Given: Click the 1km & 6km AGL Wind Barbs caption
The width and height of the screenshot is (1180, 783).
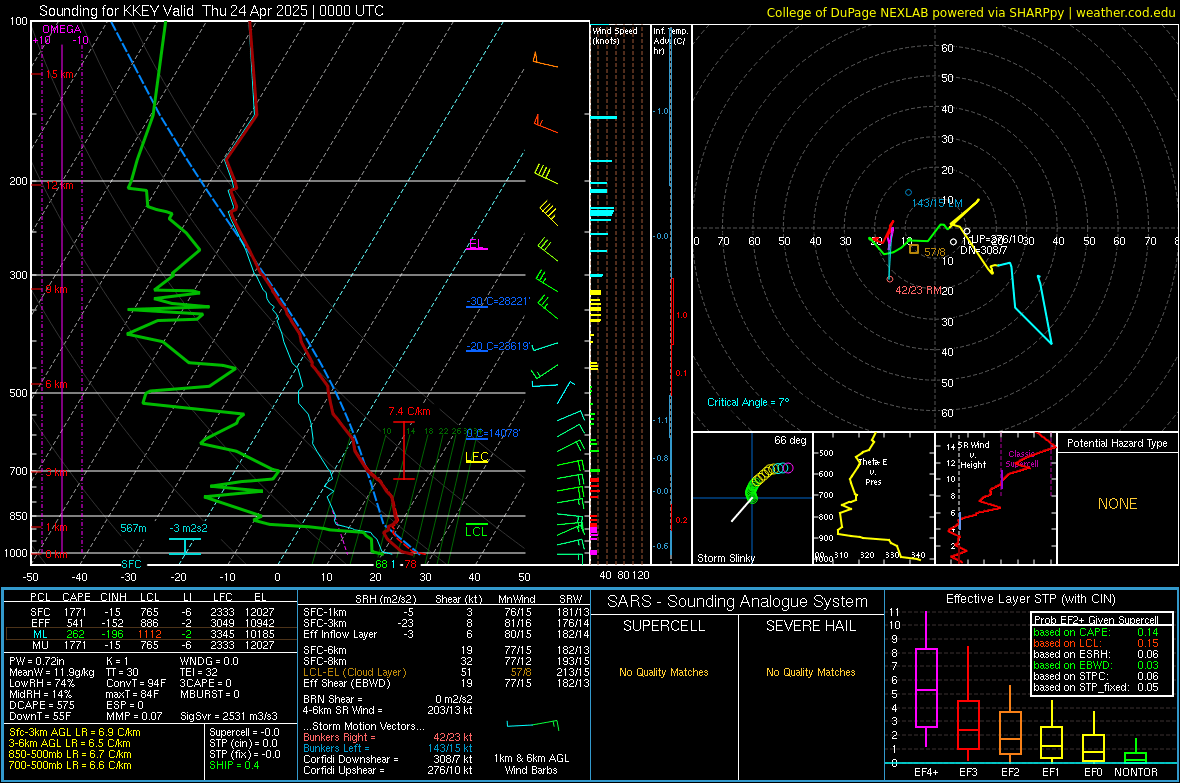Looking at the screenshot, I should pyautogui.click(x=531, y=764).
